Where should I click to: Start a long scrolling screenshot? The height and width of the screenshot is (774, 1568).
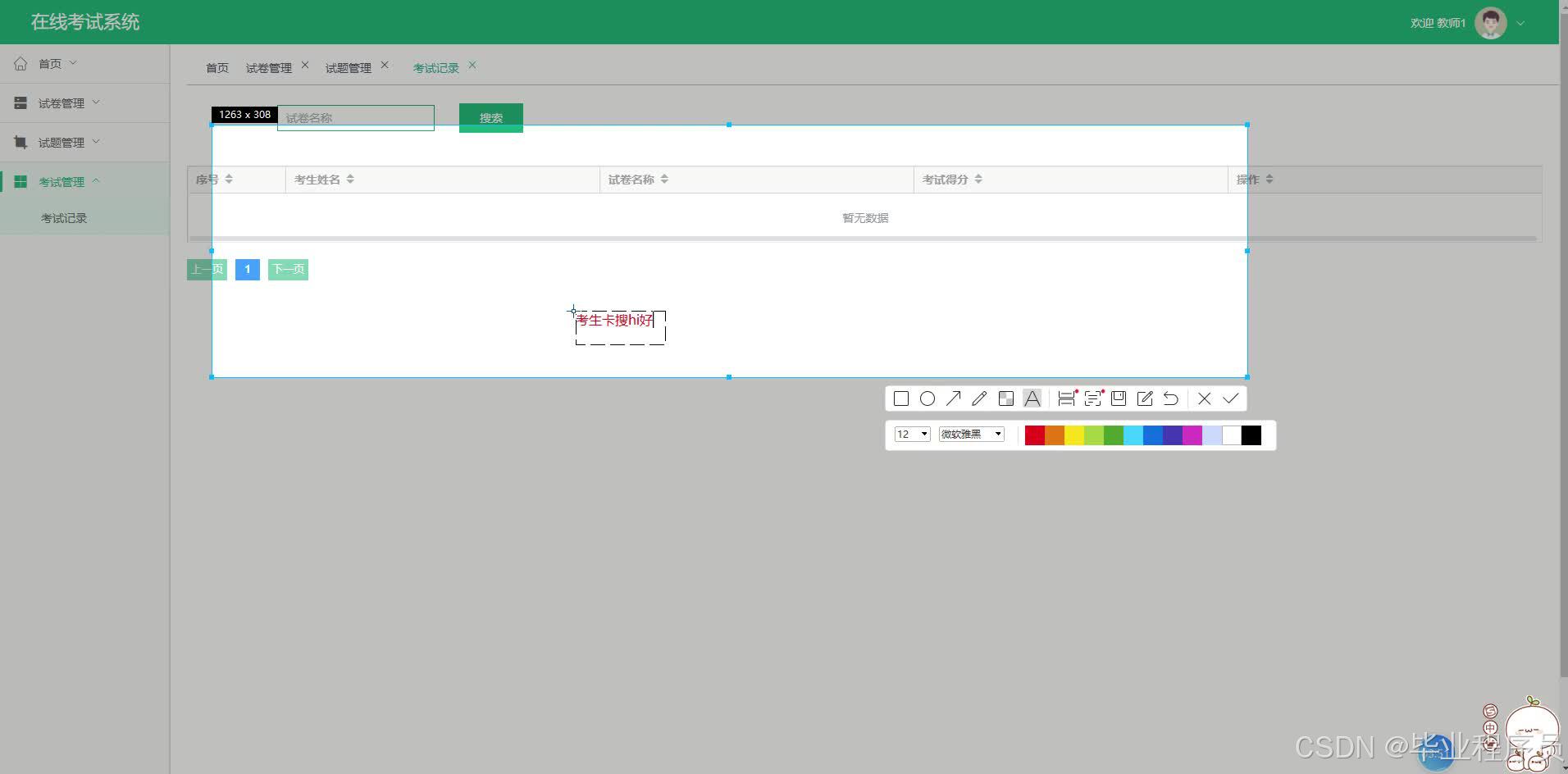1066,398
